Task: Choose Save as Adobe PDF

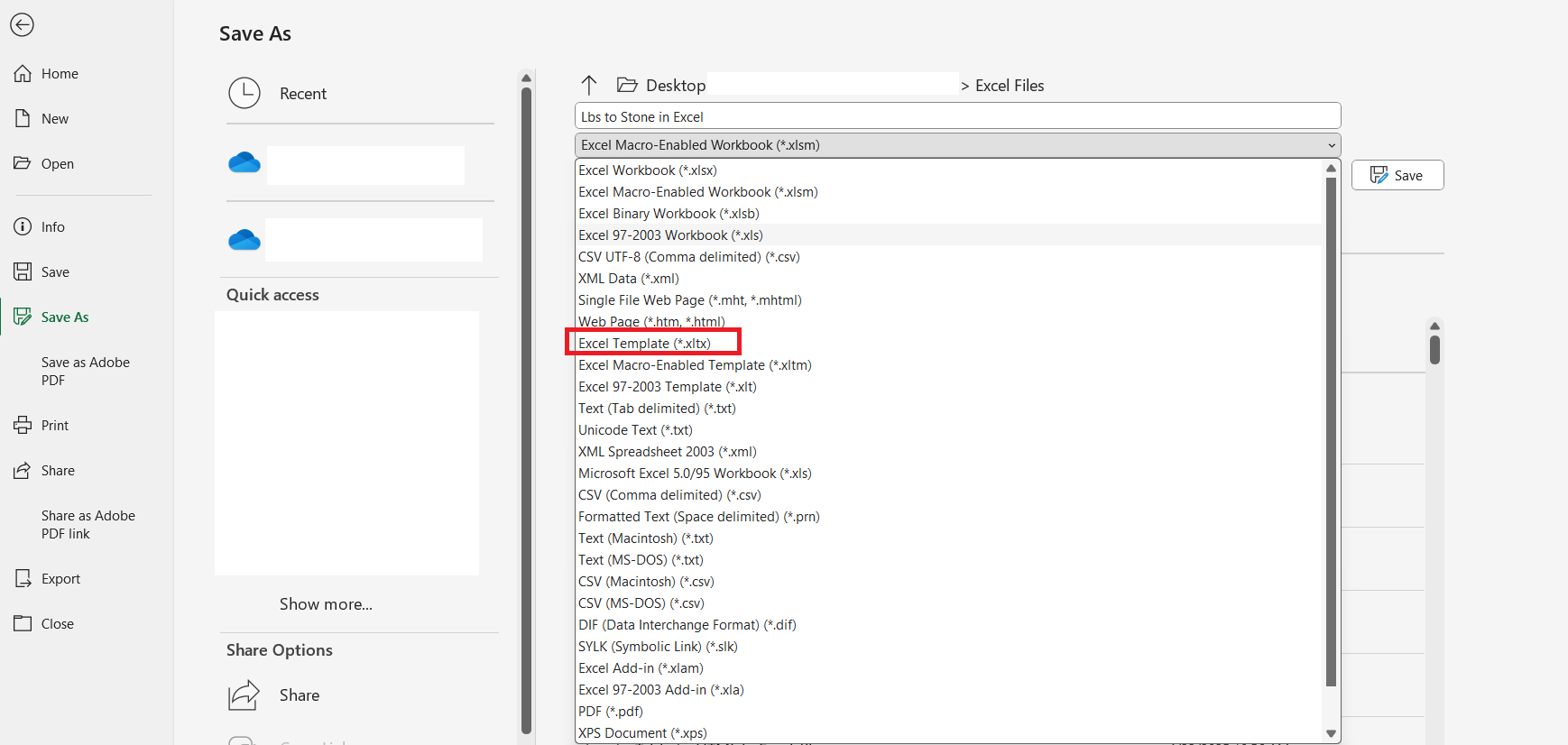Action: click(x=86, y=372)
